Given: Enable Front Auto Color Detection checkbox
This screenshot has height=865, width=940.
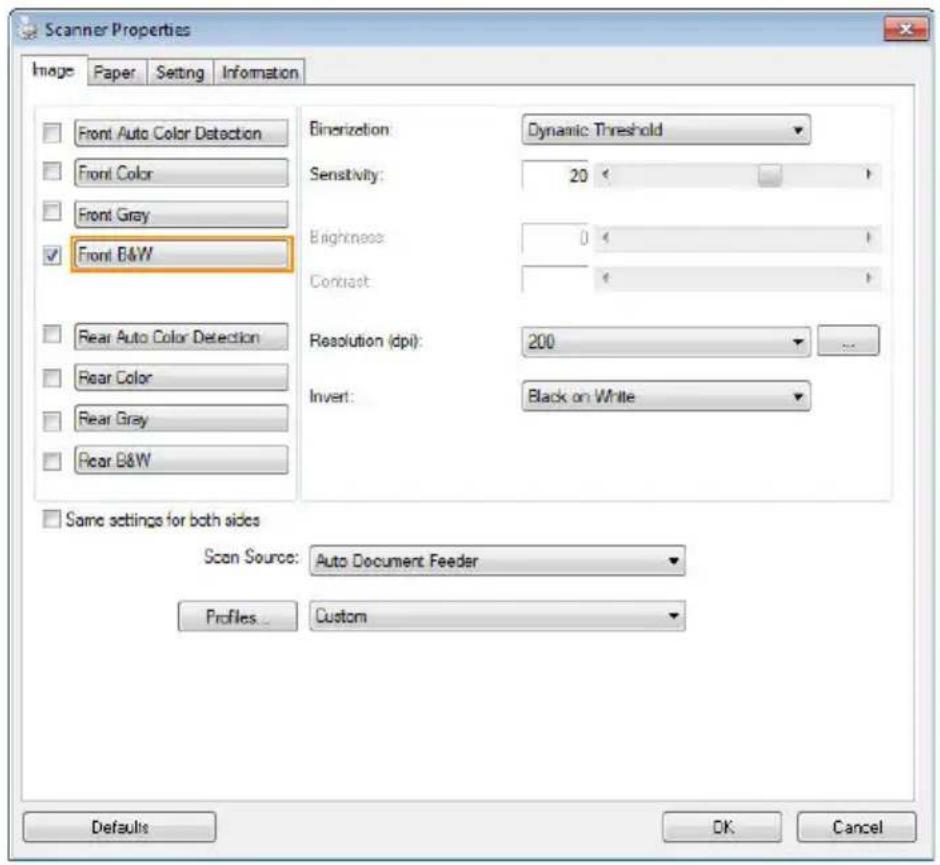Looking at the screenshot, I should (x=52, y=132).
